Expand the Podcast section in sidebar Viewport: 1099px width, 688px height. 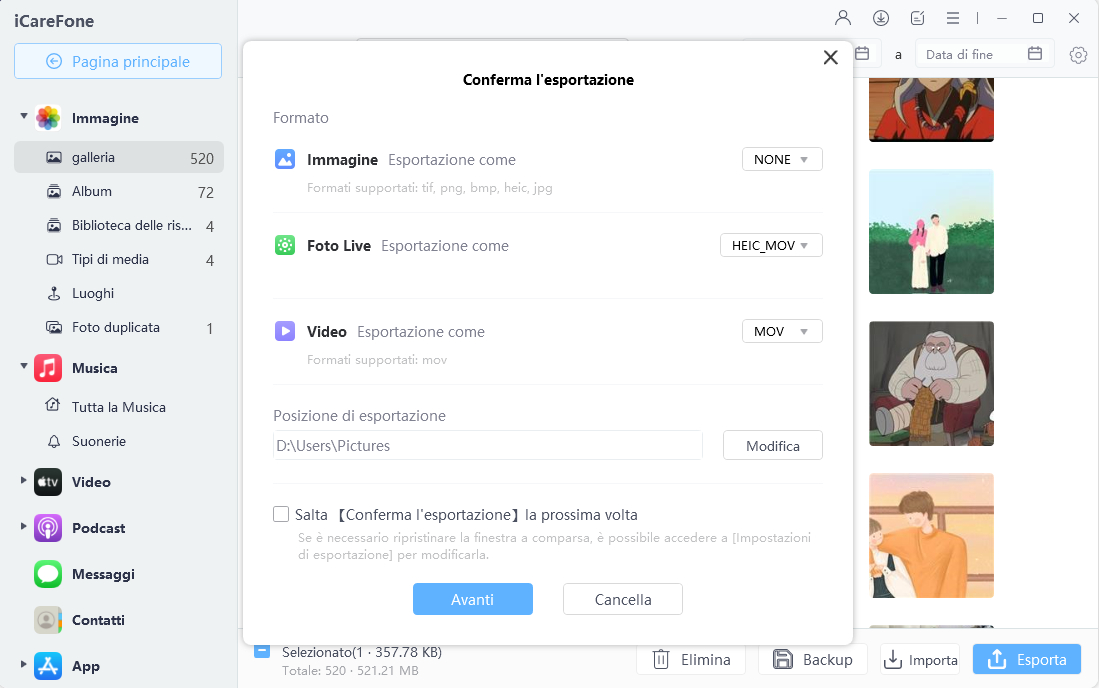[x=24, y=527]
